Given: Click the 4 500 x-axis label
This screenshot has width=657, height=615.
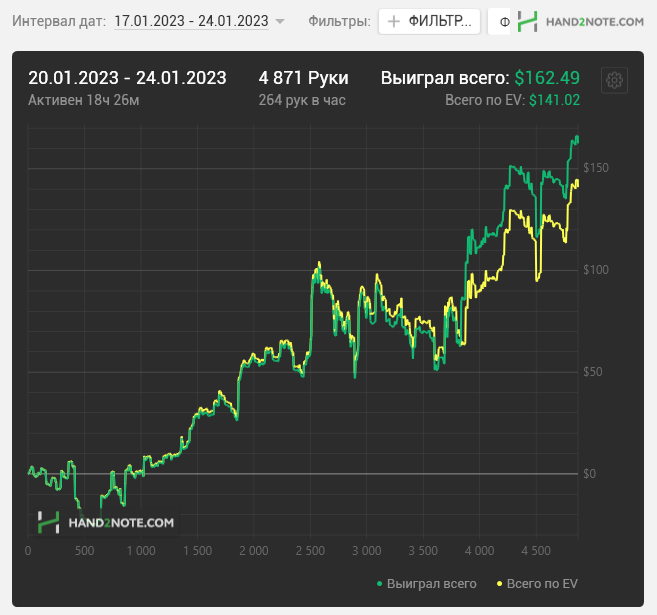Looking at the screenshot, I should click(535, 551).
